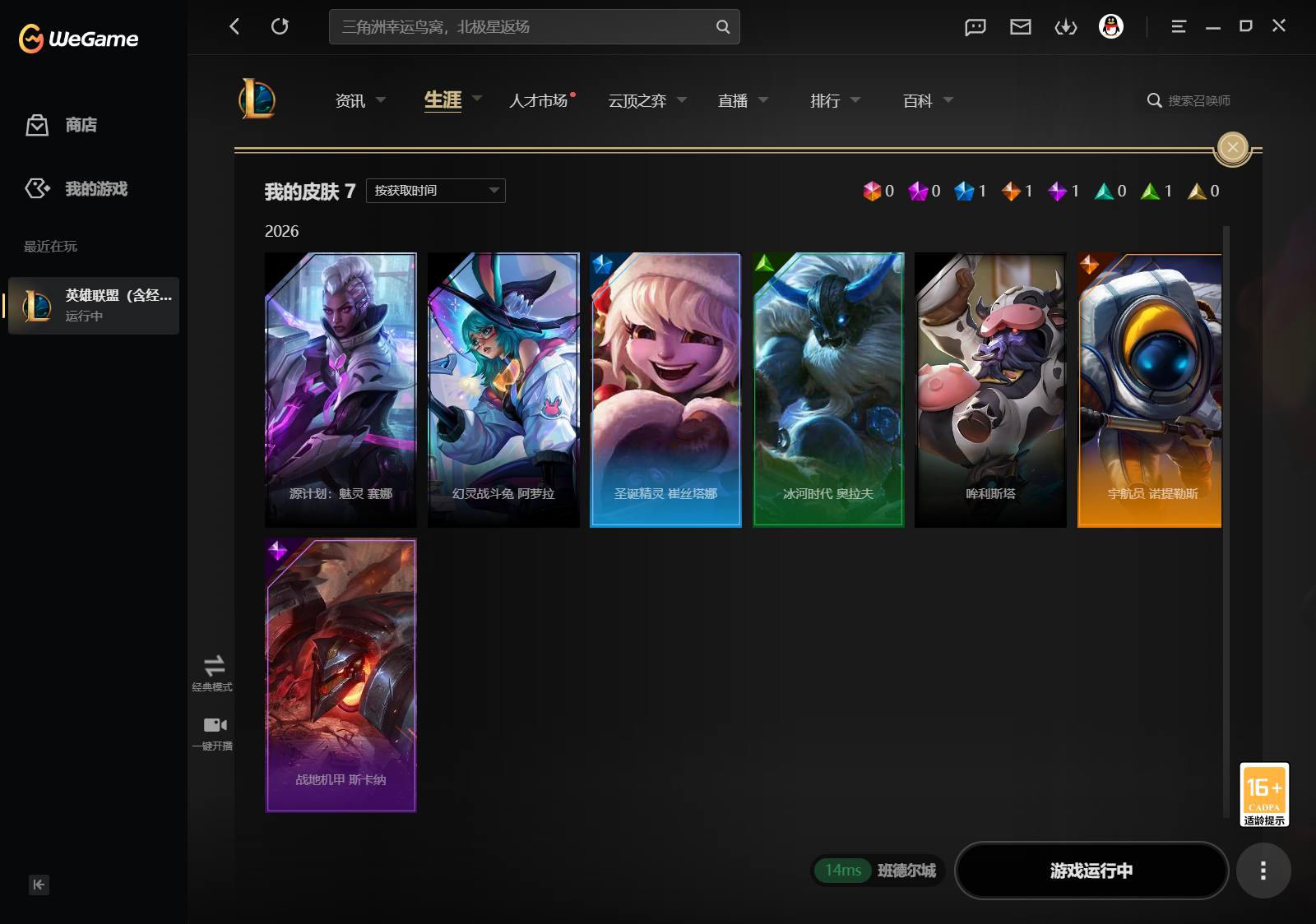Click the 搜索召唤师 input field
This screenshot has height=924, width=1316.
coord(1199,100)
